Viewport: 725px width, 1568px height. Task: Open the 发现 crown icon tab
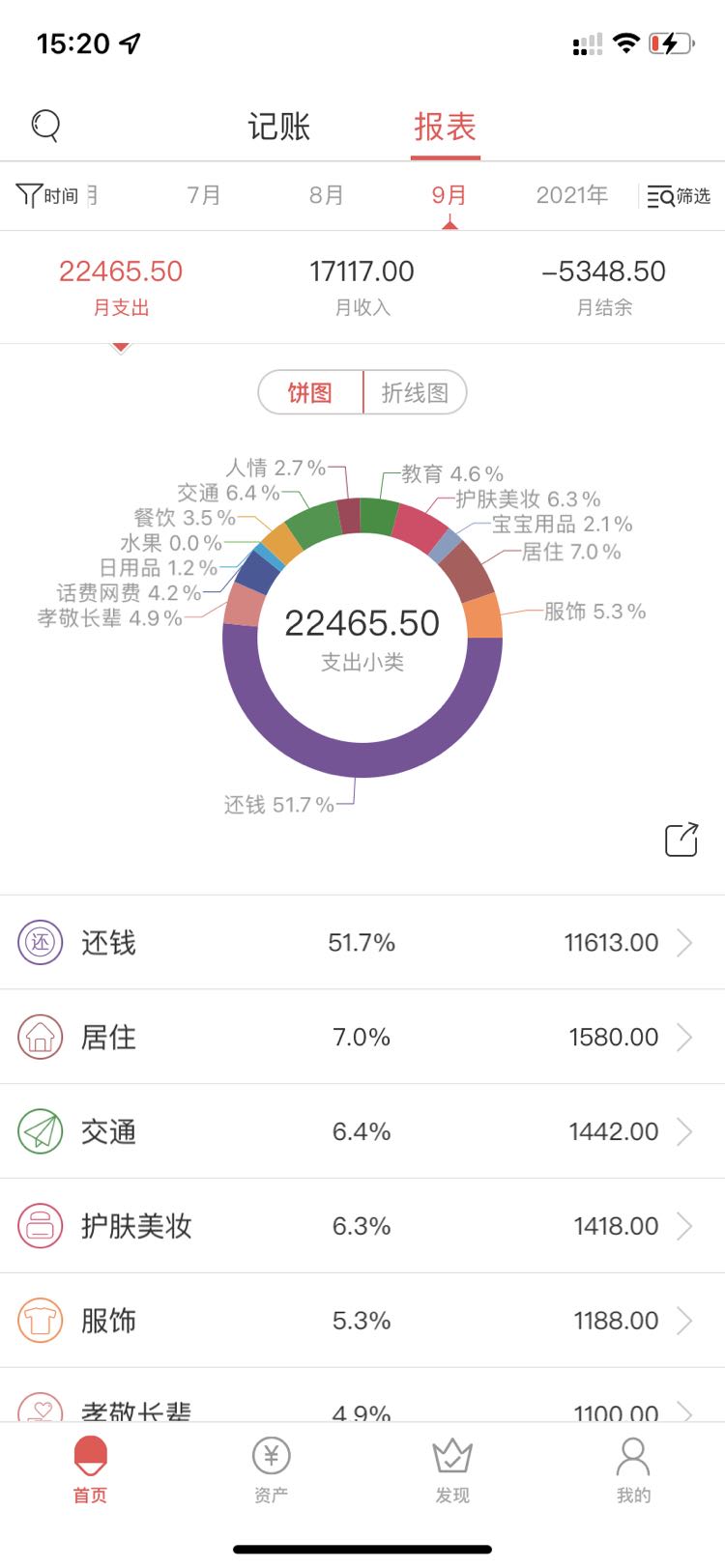coord(451,1468)
